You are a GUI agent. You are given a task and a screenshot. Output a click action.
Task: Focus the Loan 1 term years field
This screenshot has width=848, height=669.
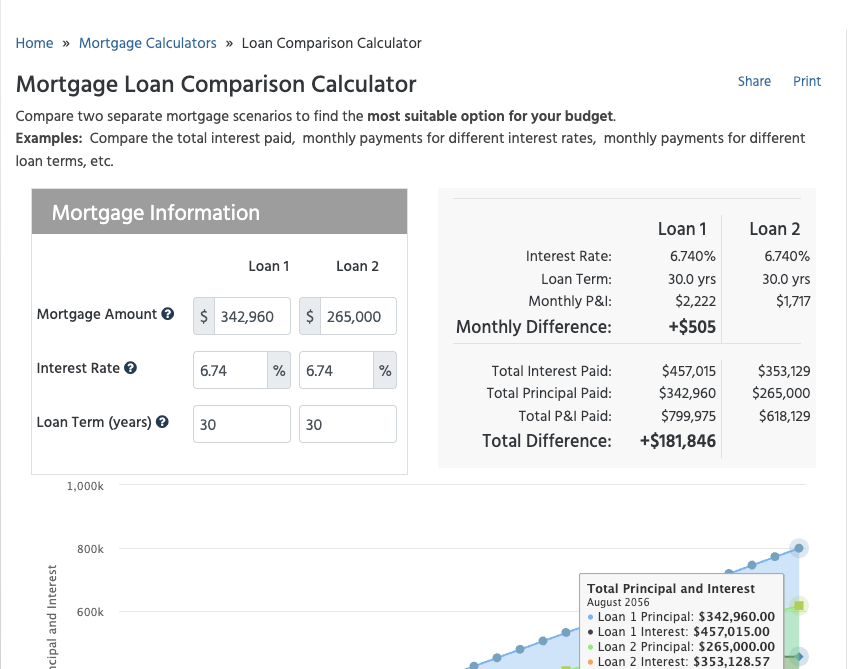click(x=242, y=424)
